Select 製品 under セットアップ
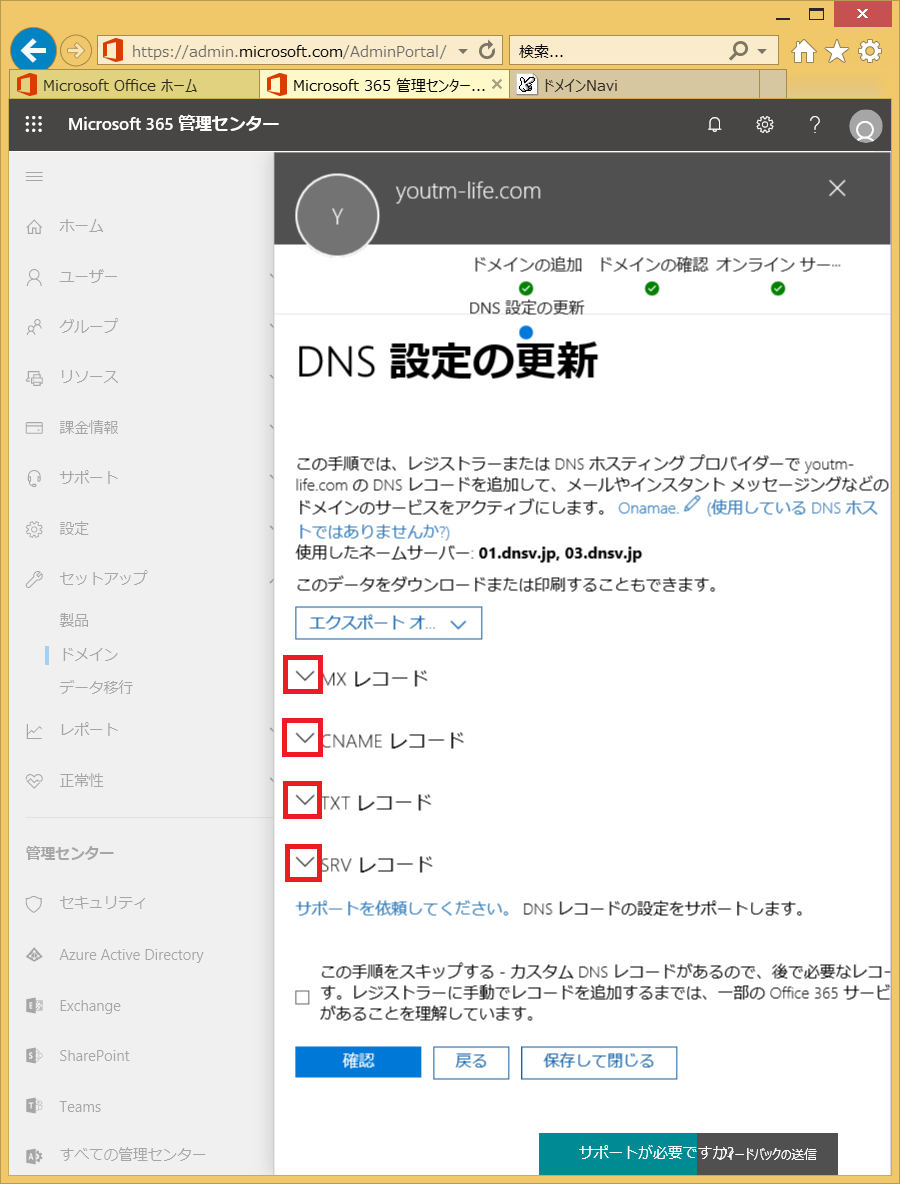Image resolution: width=900 pixels, height=1184 pixels. coord(74,621)
